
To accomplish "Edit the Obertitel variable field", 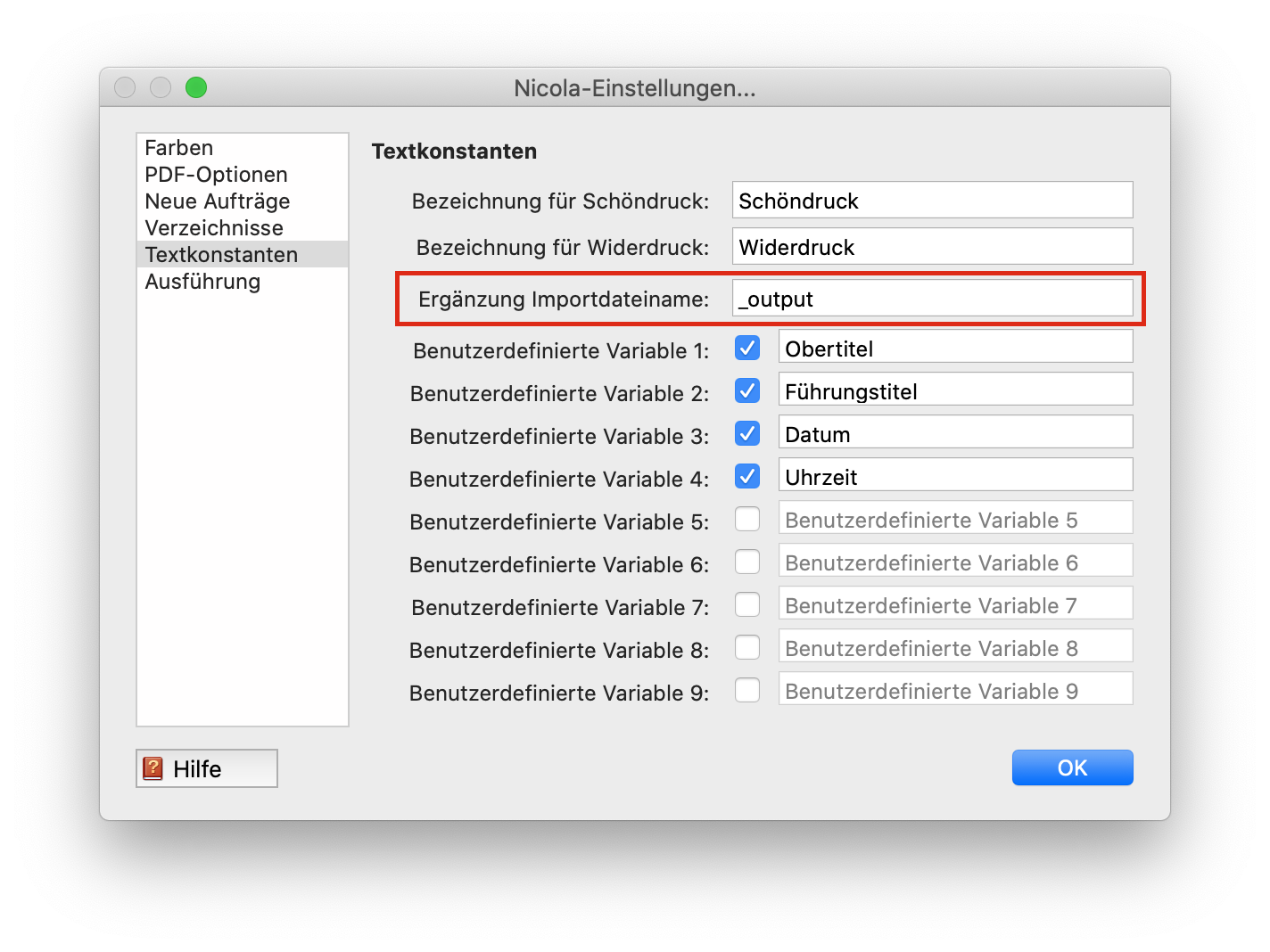I will coord(956,346).
